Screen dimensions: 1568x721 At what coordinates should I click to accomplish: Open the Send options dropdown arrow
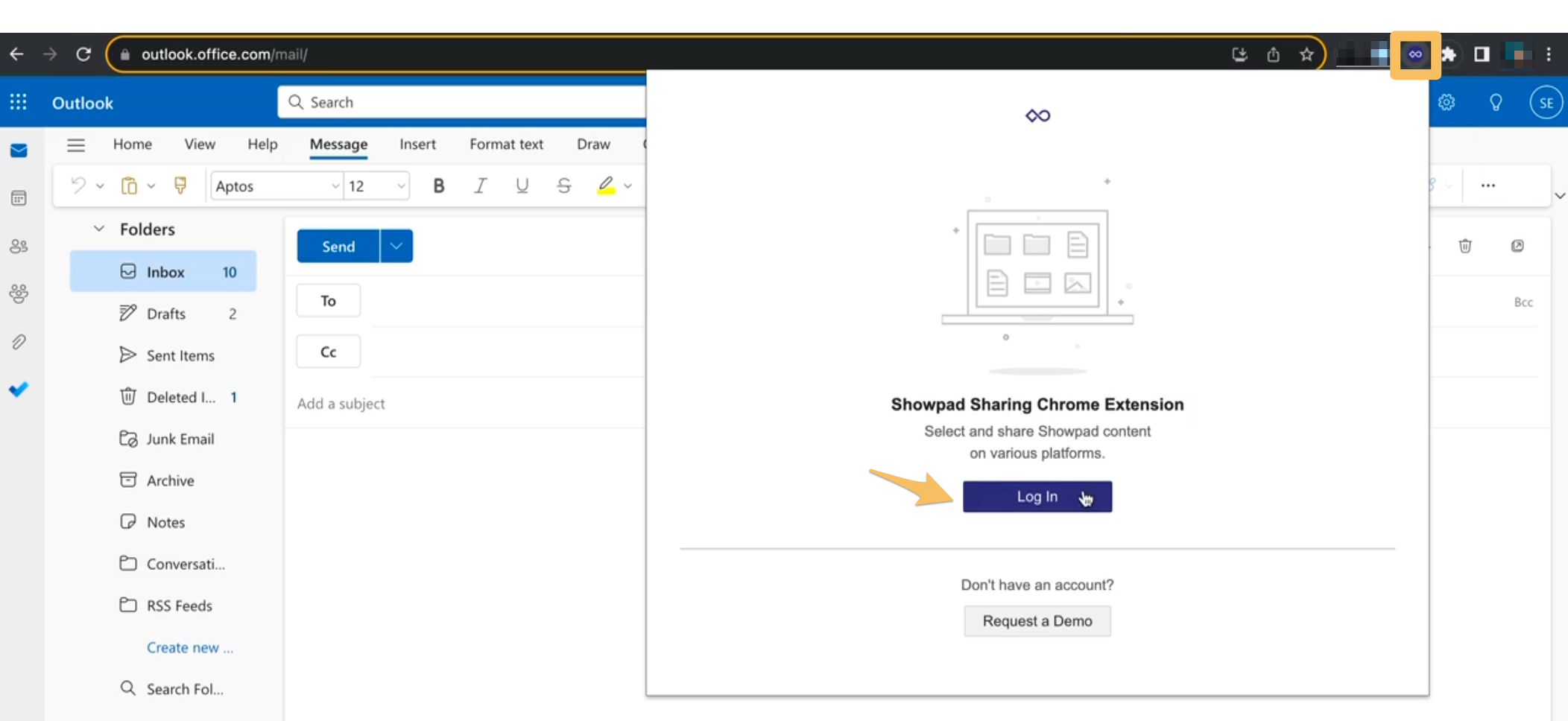pos(396,246)
